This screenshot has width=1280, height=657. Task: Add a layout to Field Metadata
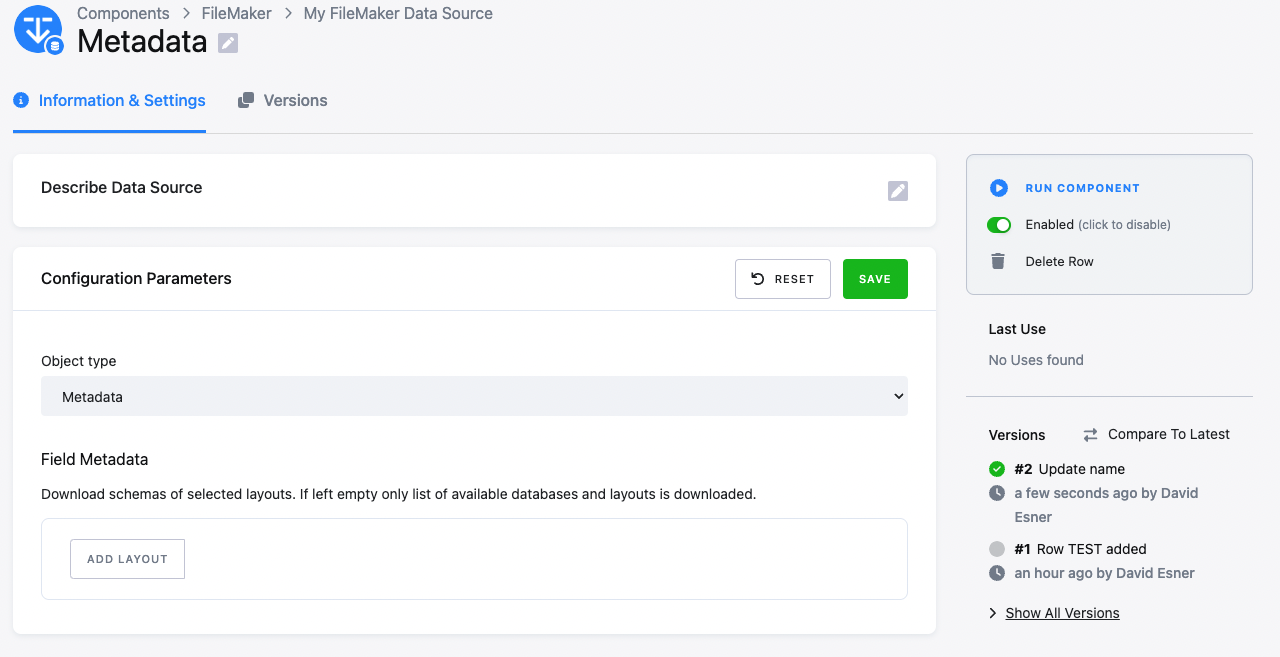(x=127, y=559)
